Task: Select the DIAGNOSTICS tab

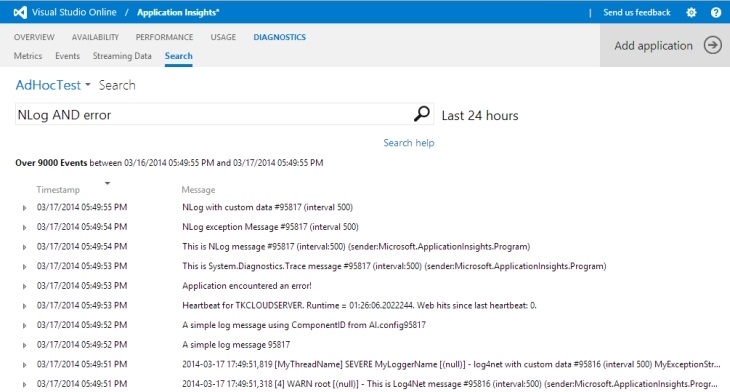Action: point(279,37)
